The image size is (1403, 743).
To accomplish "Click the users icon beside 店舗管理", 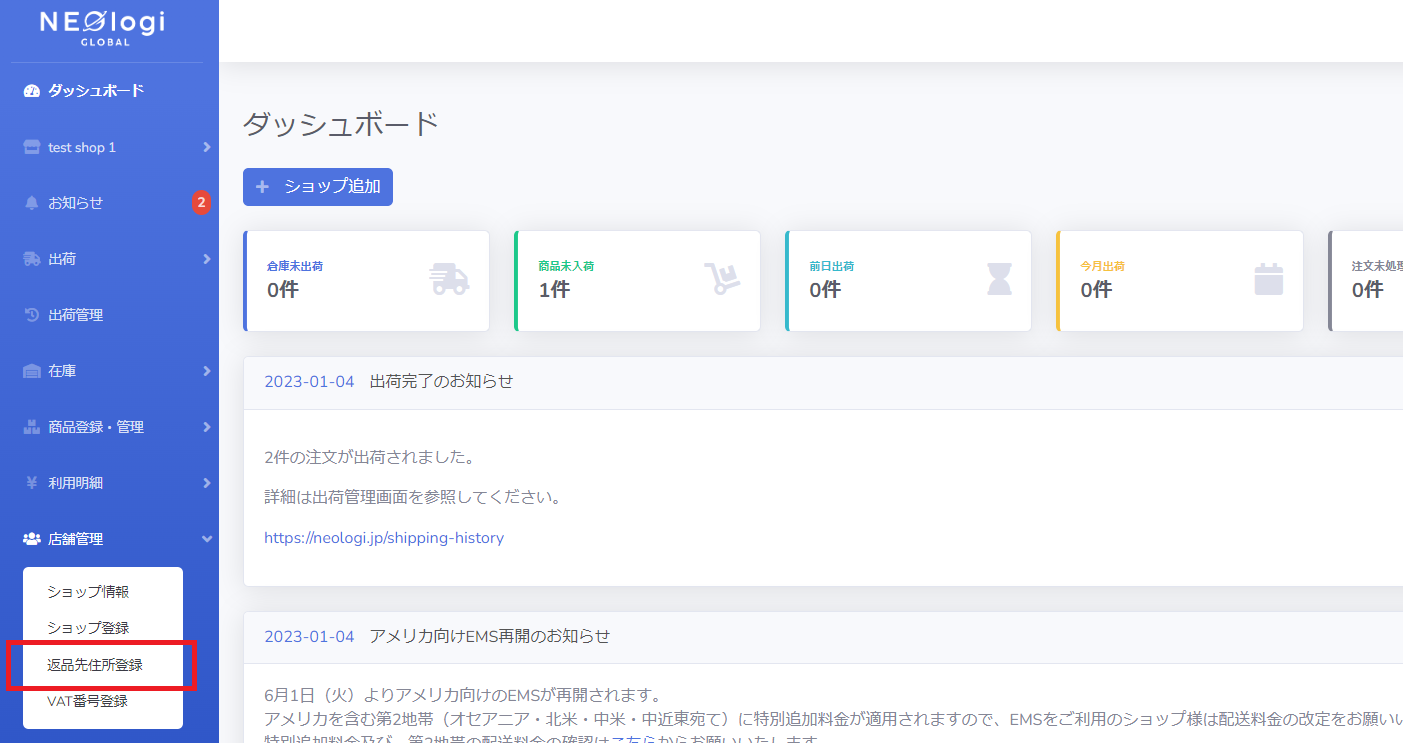I will (x=31, y=539).
